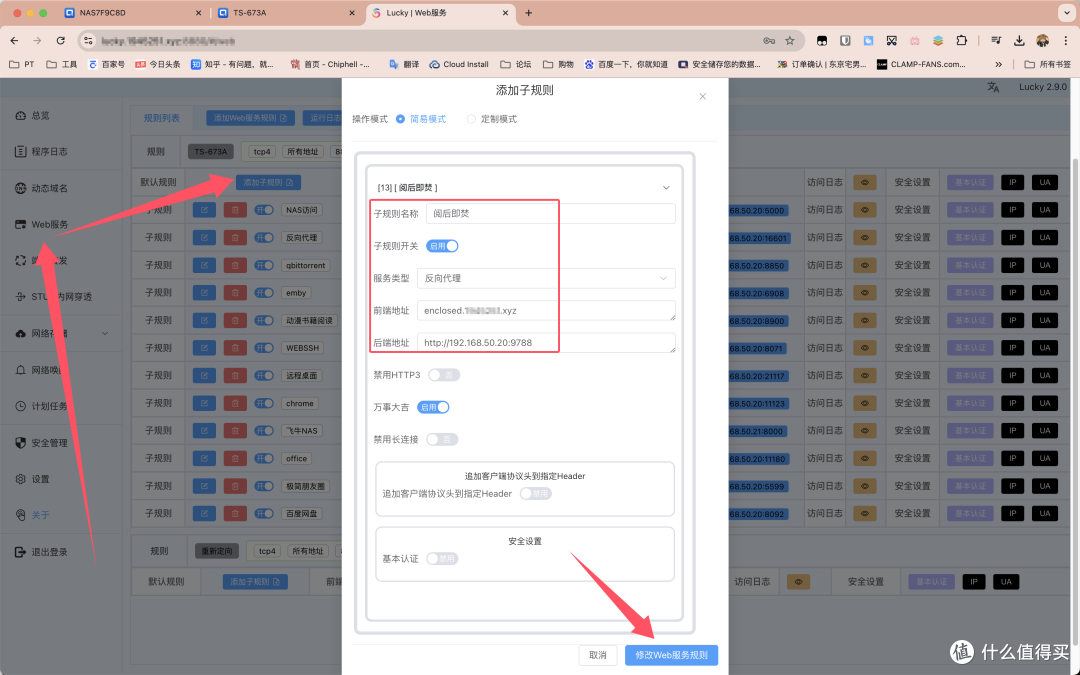
Task: Open the 总览 overview sidebar item
Action: (32, 116)
